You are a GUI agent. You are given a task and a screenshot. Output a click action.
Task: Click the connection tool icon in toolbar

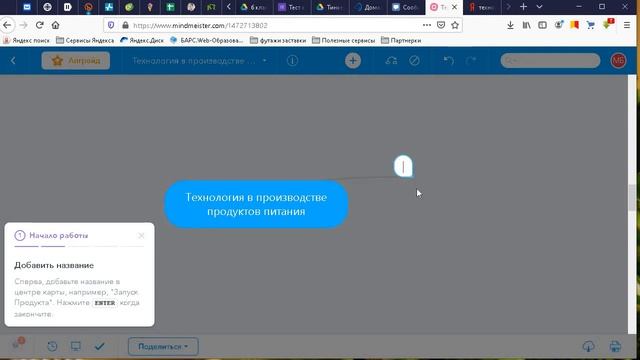point(391,61)
